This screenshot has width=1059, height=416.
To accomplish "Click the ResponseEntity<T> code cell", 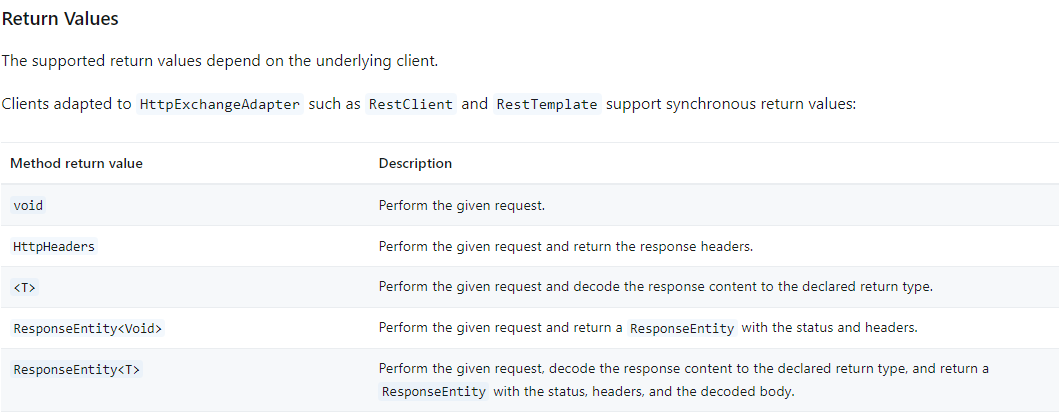I will tap(77, 369).
